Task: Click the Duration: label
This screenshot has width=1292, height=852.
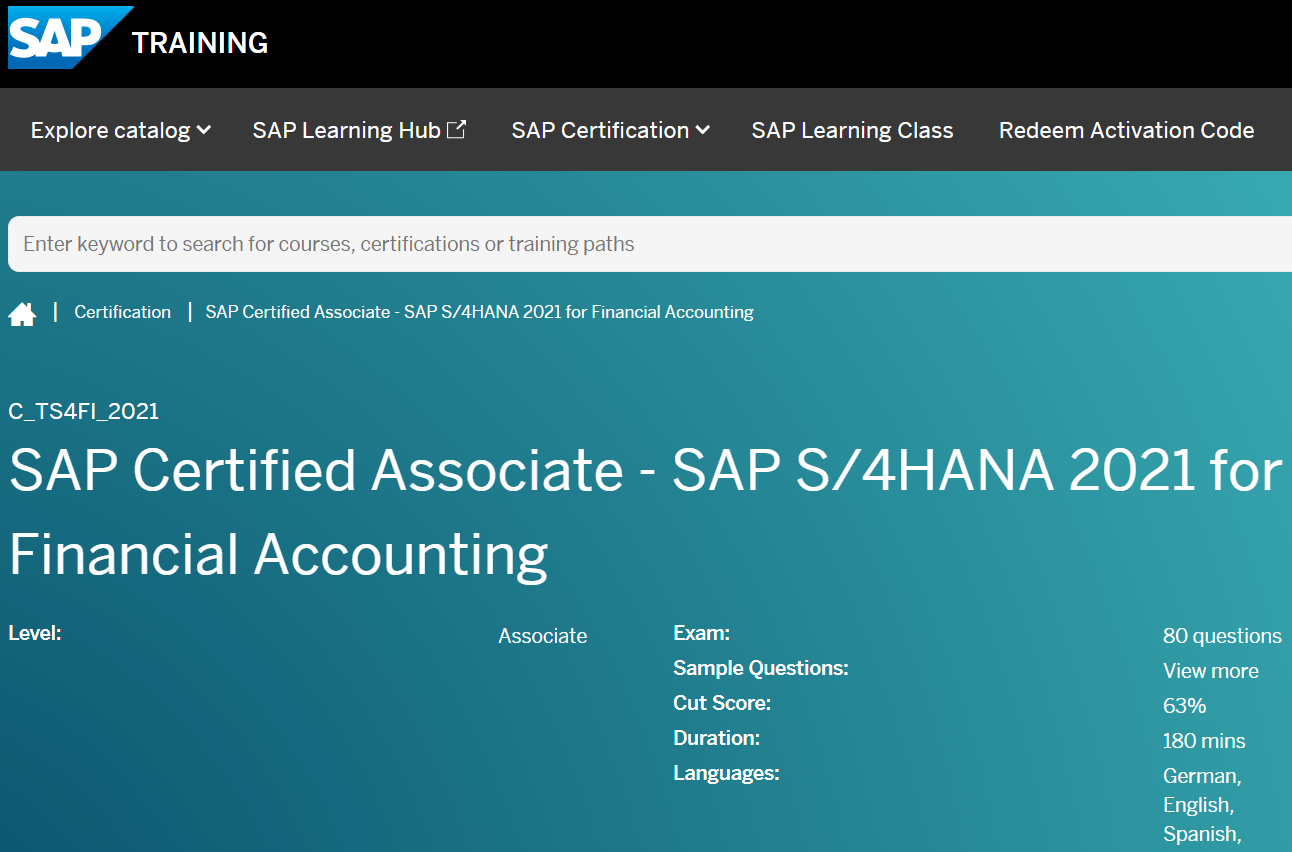Action: click(x=716, y=738)
